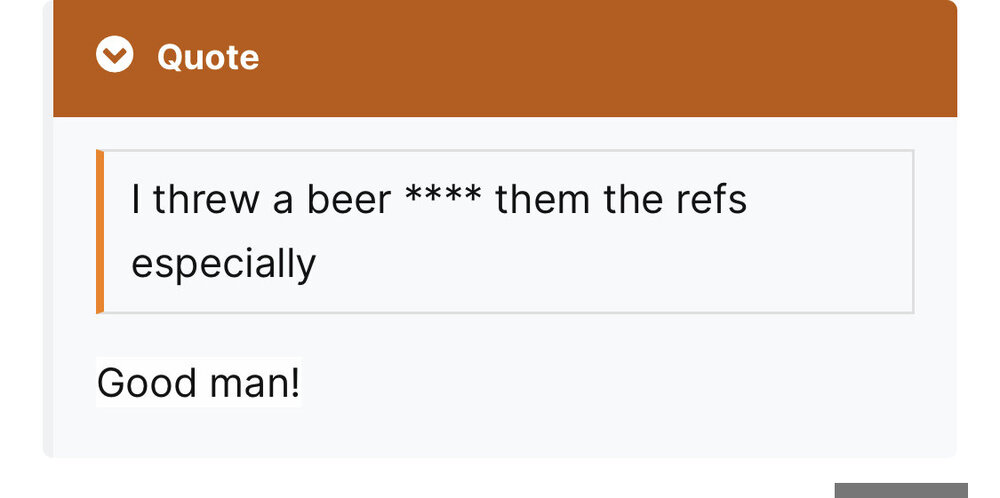Click the gray button at bottom right
Image resolution: width=1000 pixels, height=498 pixels.
(900, 490)
